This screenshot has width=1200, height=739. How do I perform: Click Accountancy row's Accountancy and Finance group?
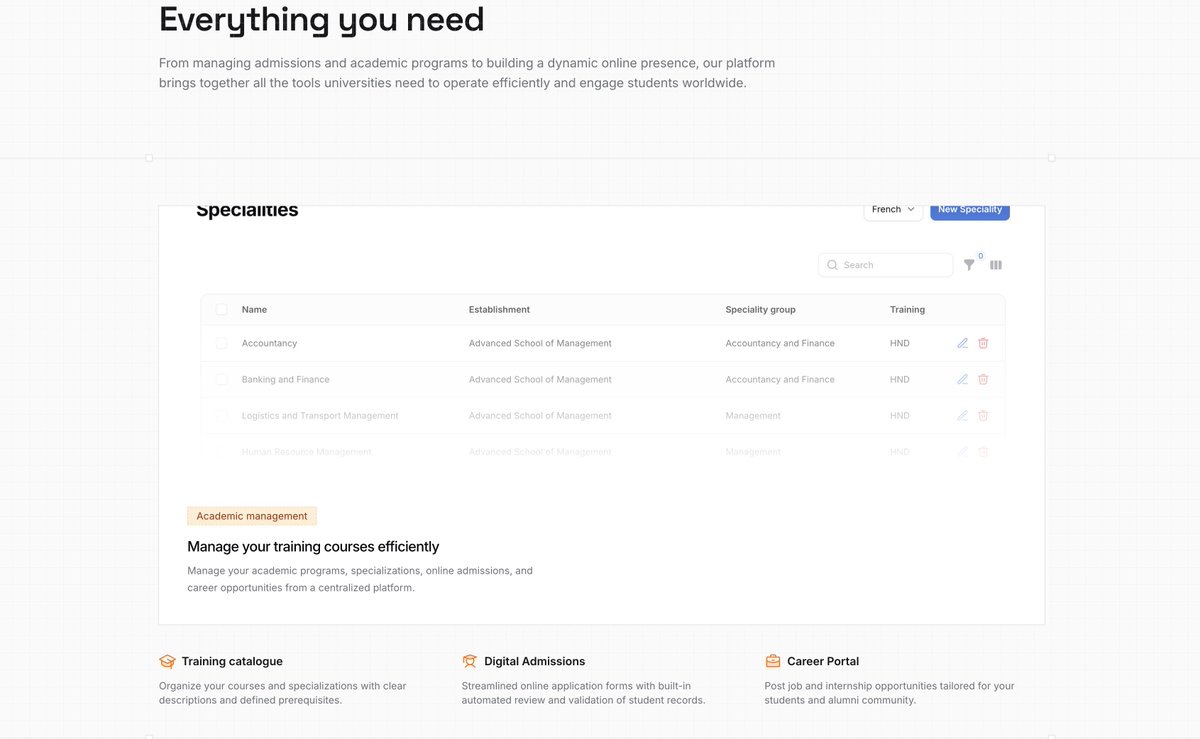point(780,343)
